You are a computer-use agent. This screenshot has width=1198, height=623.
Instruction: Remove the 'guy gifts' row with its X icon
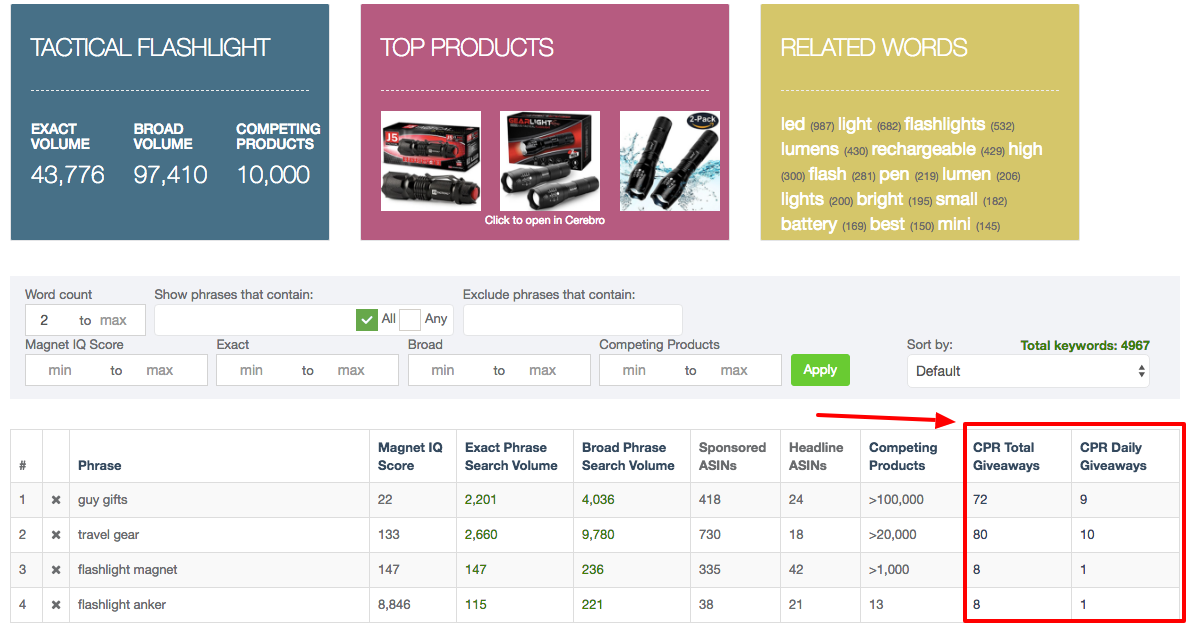click(56, 500)
